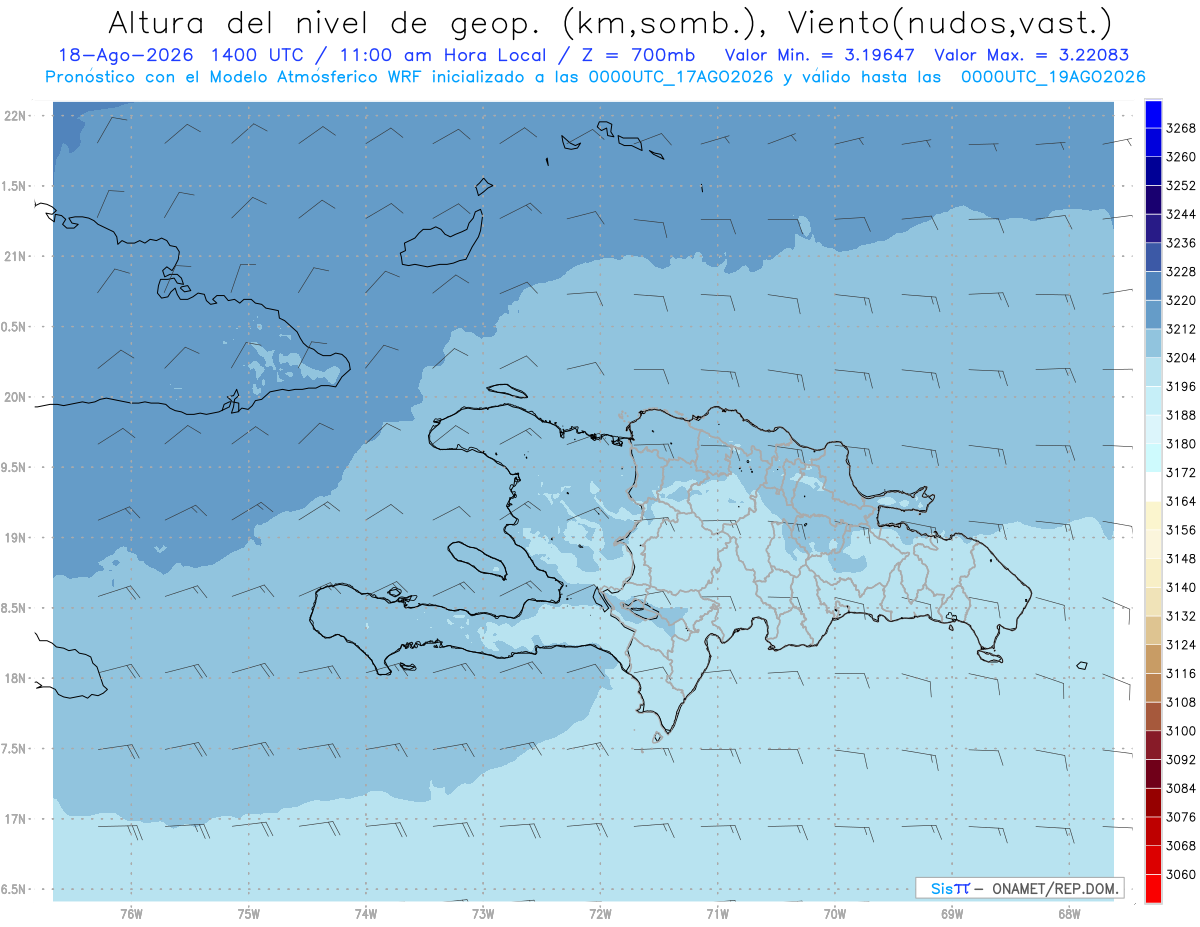Image resolution: width=1200 pixels, height=927 pixels.
Task: Click the longitude axis label '71W'
Action: click(x=717, y=913)
